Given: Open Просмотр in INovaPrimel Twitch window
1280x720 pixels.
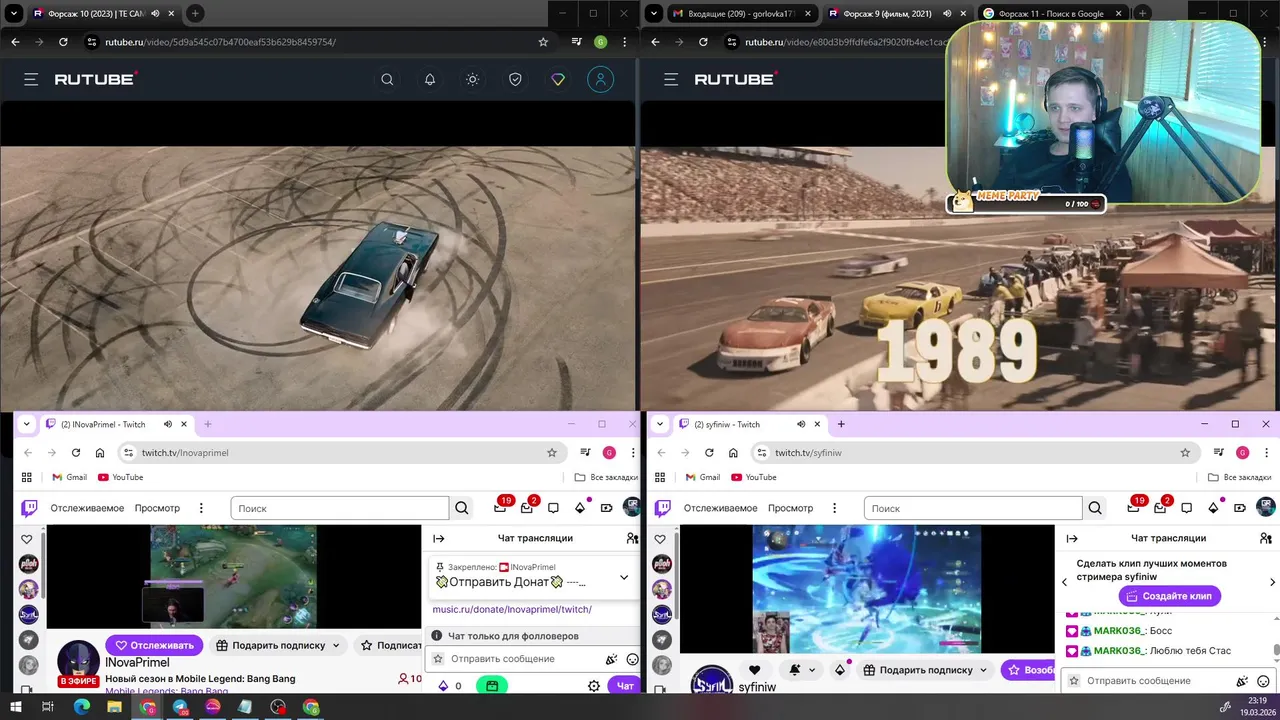Looking at the screenshot, I should pos(157,508).
